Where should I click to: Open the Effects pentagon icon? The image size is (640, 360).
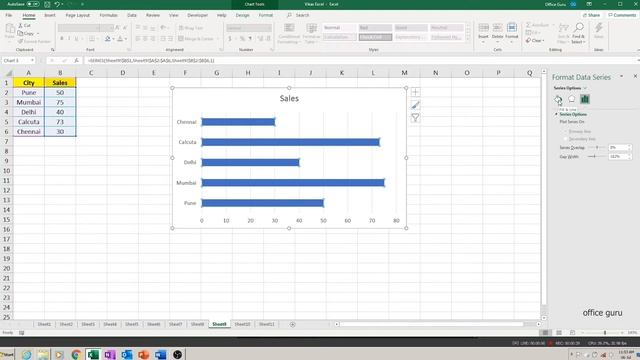point(571,99)
